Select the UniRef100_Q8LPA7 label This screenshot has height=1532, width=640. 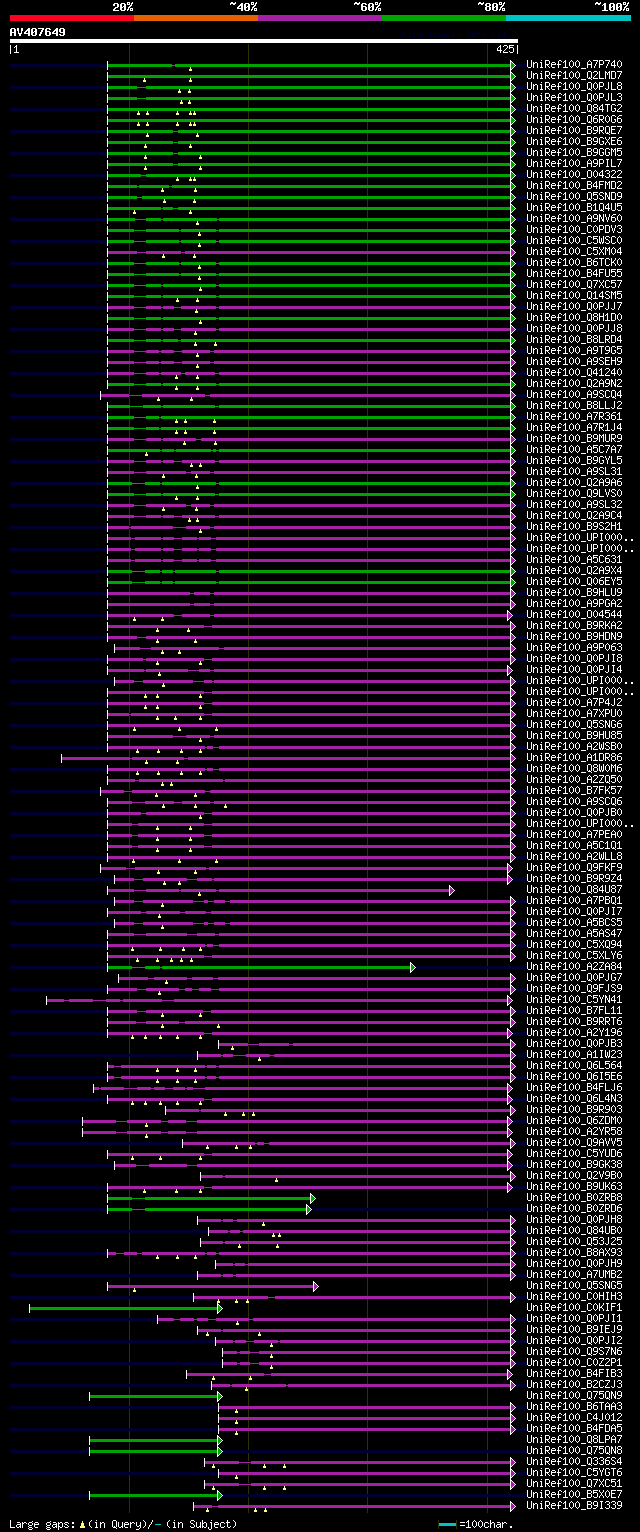coord(574,1440)
